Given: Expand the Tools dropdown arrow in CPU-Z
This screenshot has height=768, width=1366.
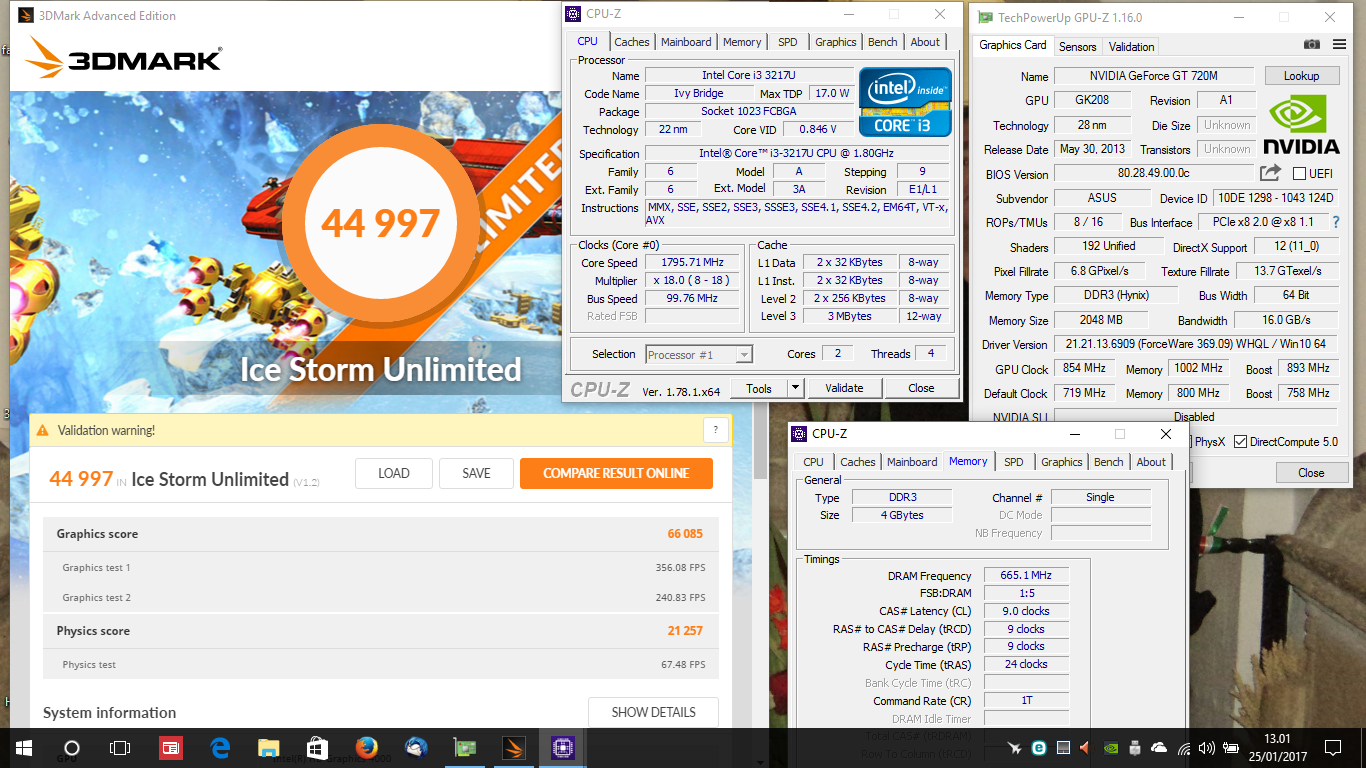Looking at the screenshot, I should click(x=795, y=388).
